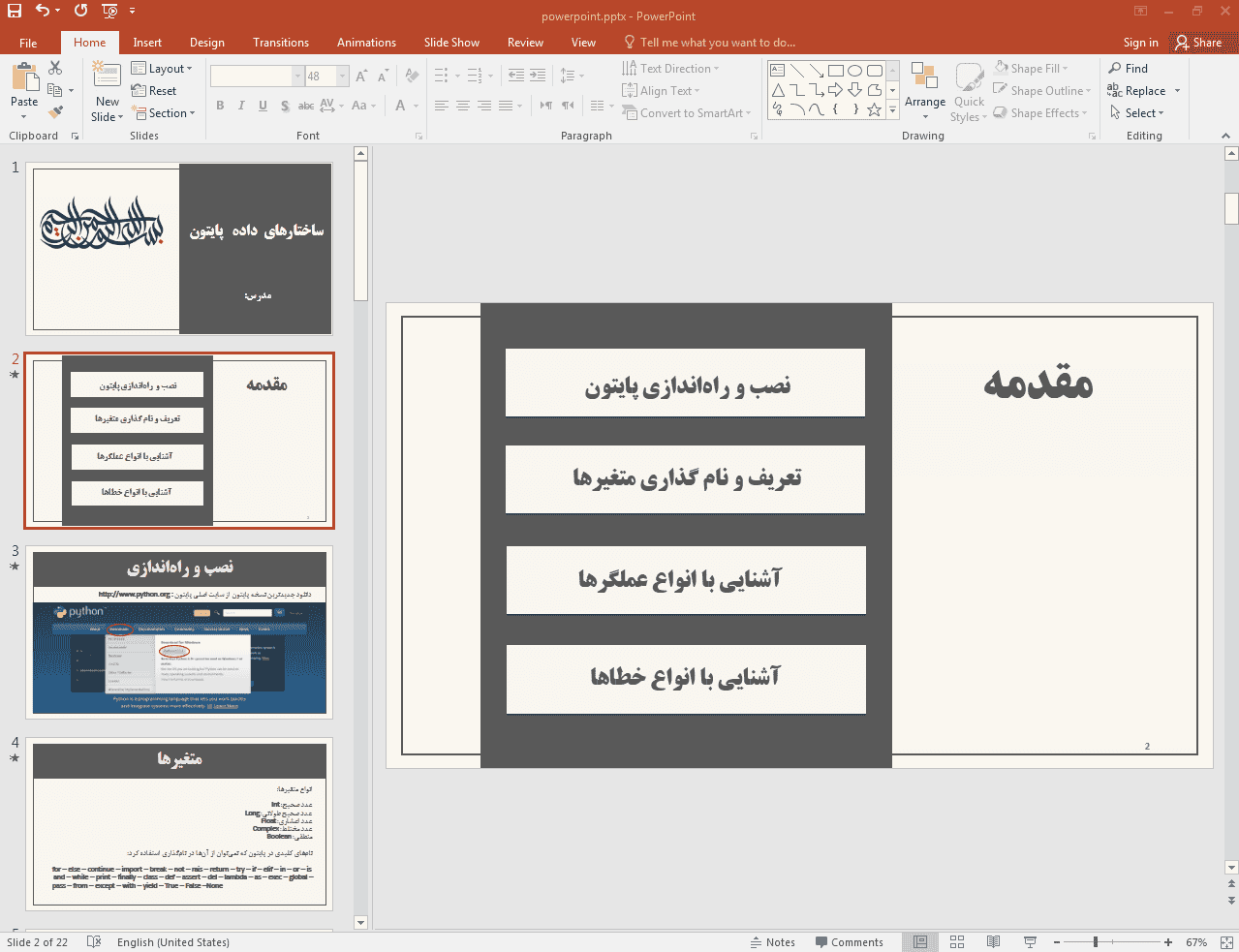Click Sign in
Screen dimensions: 1239x952
point(1140,43)
